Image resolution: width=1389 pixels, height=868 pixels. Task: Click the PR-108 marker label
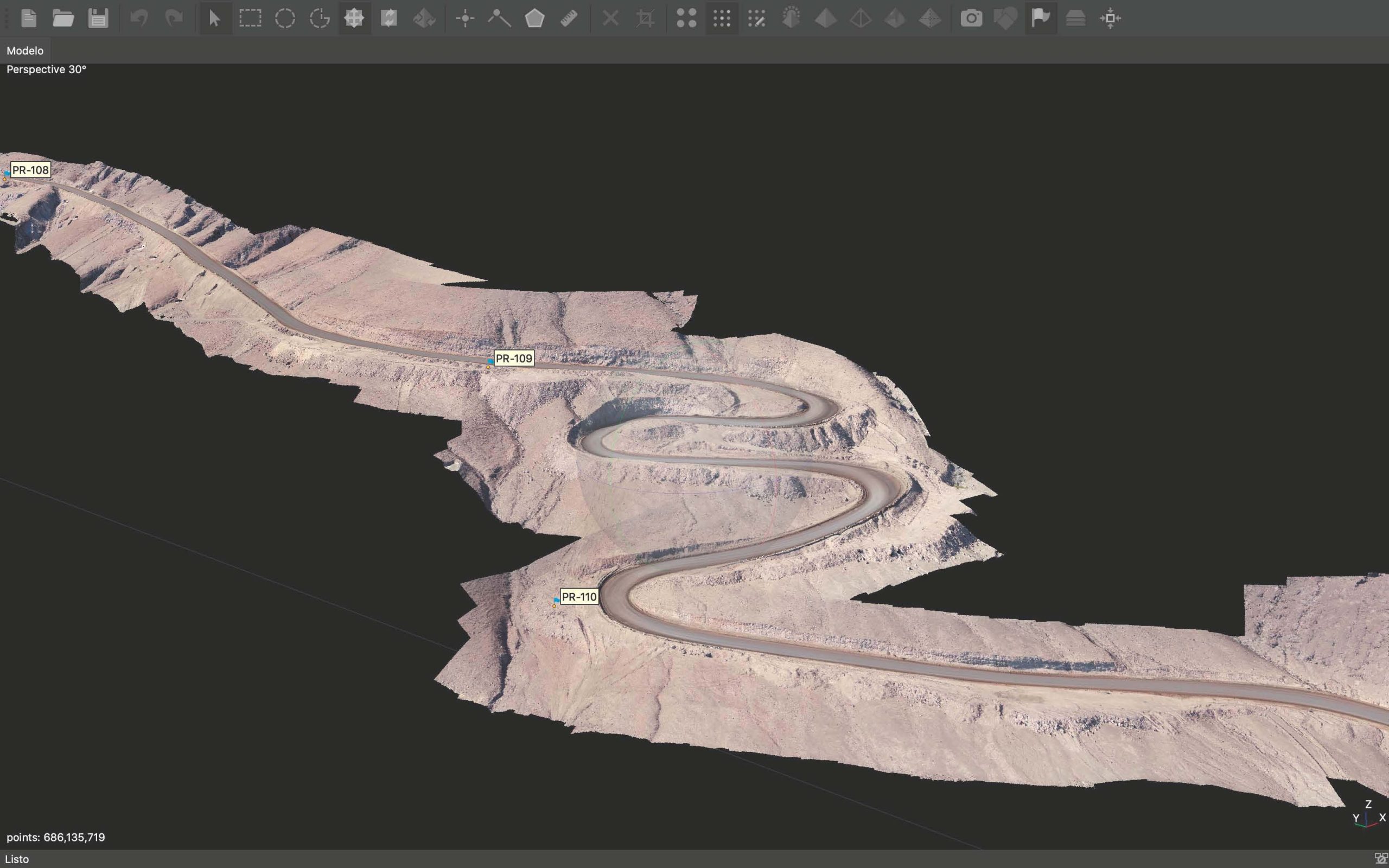pos(30,170)
